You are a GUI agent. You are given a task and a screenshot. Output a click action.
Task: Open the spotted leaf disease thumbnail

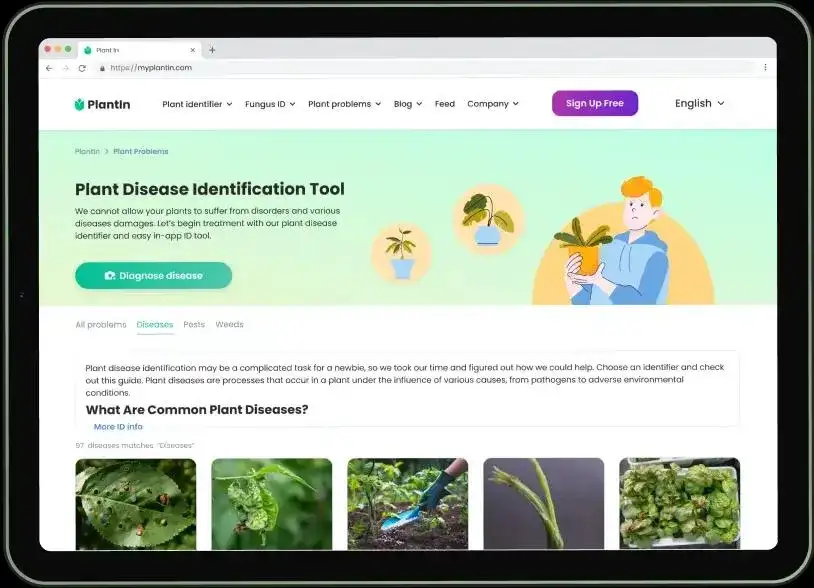(136, 503)
